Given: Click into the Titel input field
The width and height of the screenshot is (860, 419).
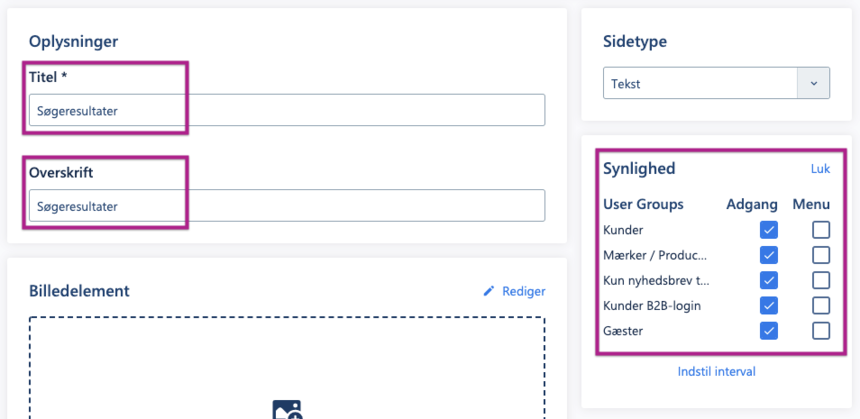Looking at the screenshot, I should point(286,111).
